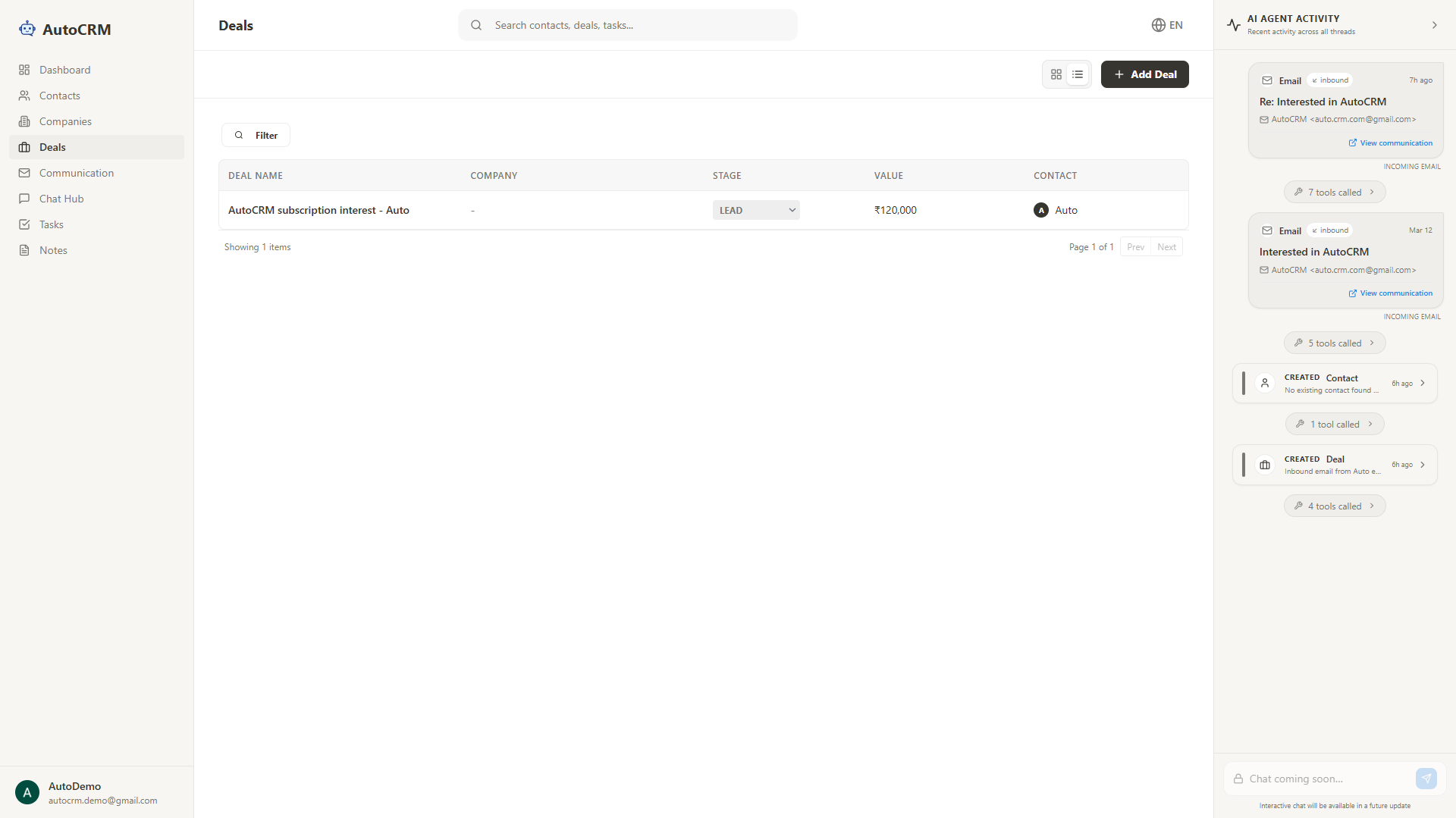Select Deals in the sidebar
The image size is (1456, 818).
[96, 147]
